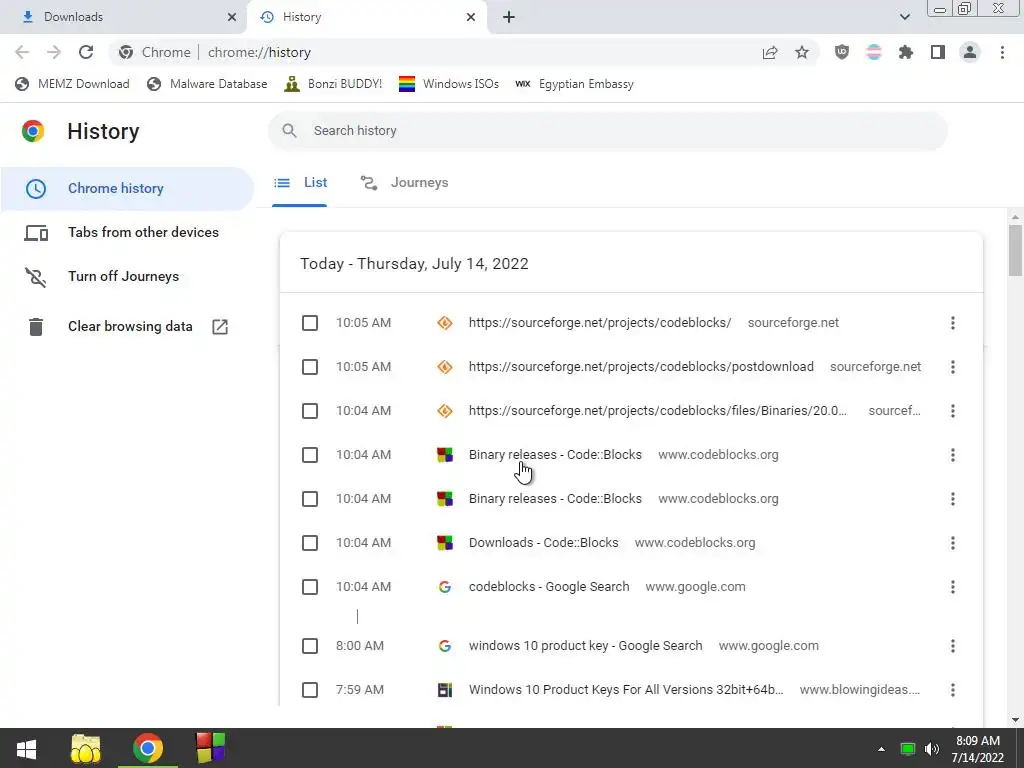The image size is (1024, 768).
Task: Open Downloads - Code::Blocks history link
Action: point(543,543)
